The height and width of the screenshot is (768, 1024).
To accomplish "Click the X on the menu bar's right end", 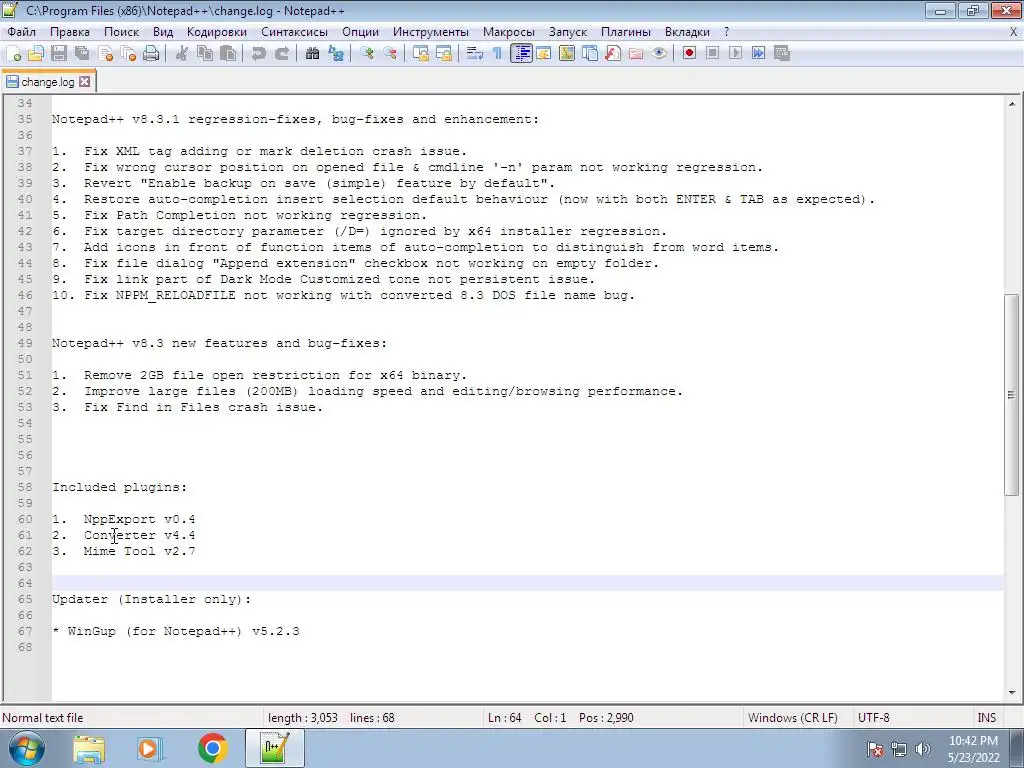I will (x=1014, y=32).
